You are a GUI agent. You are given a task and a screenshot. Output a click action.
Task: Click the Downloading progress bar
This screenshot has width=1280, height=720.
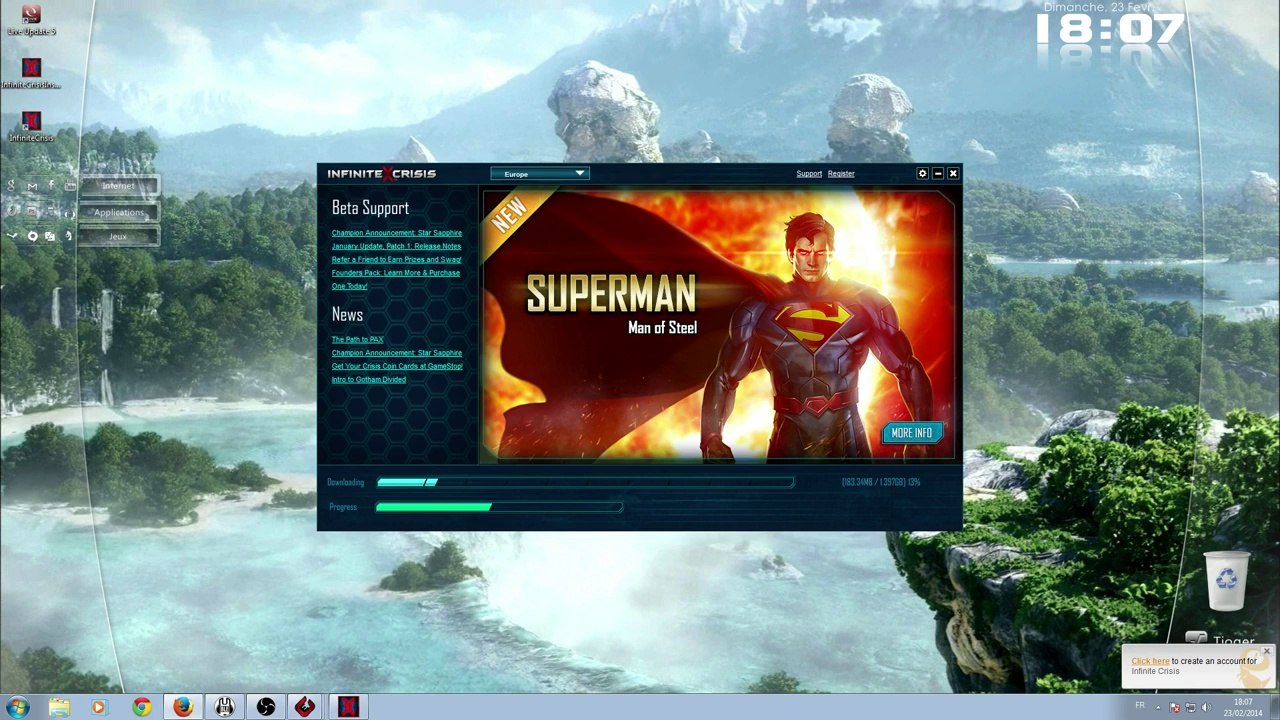[x=585, y=483]
